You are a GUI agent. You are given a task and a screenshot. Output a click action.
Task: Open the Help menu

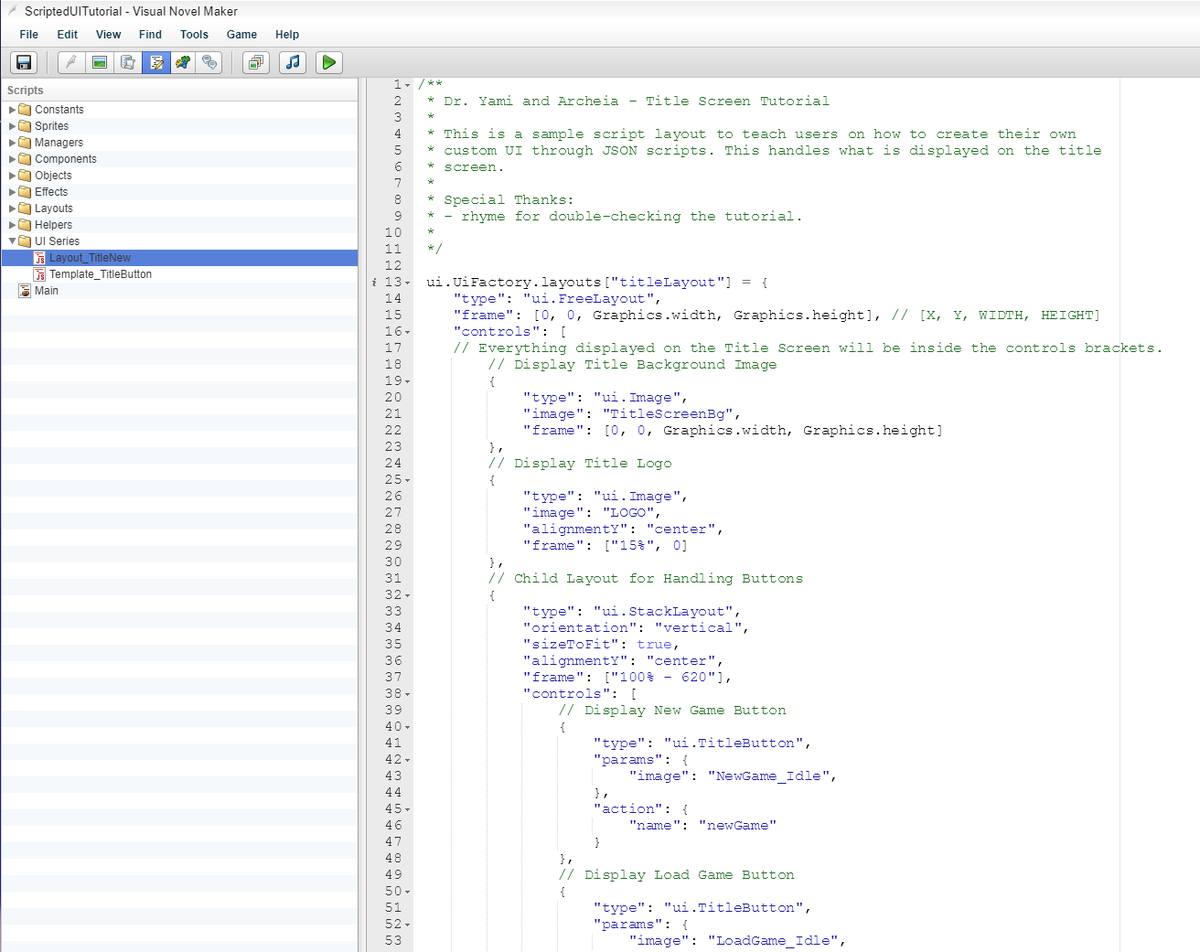(287, 34)
